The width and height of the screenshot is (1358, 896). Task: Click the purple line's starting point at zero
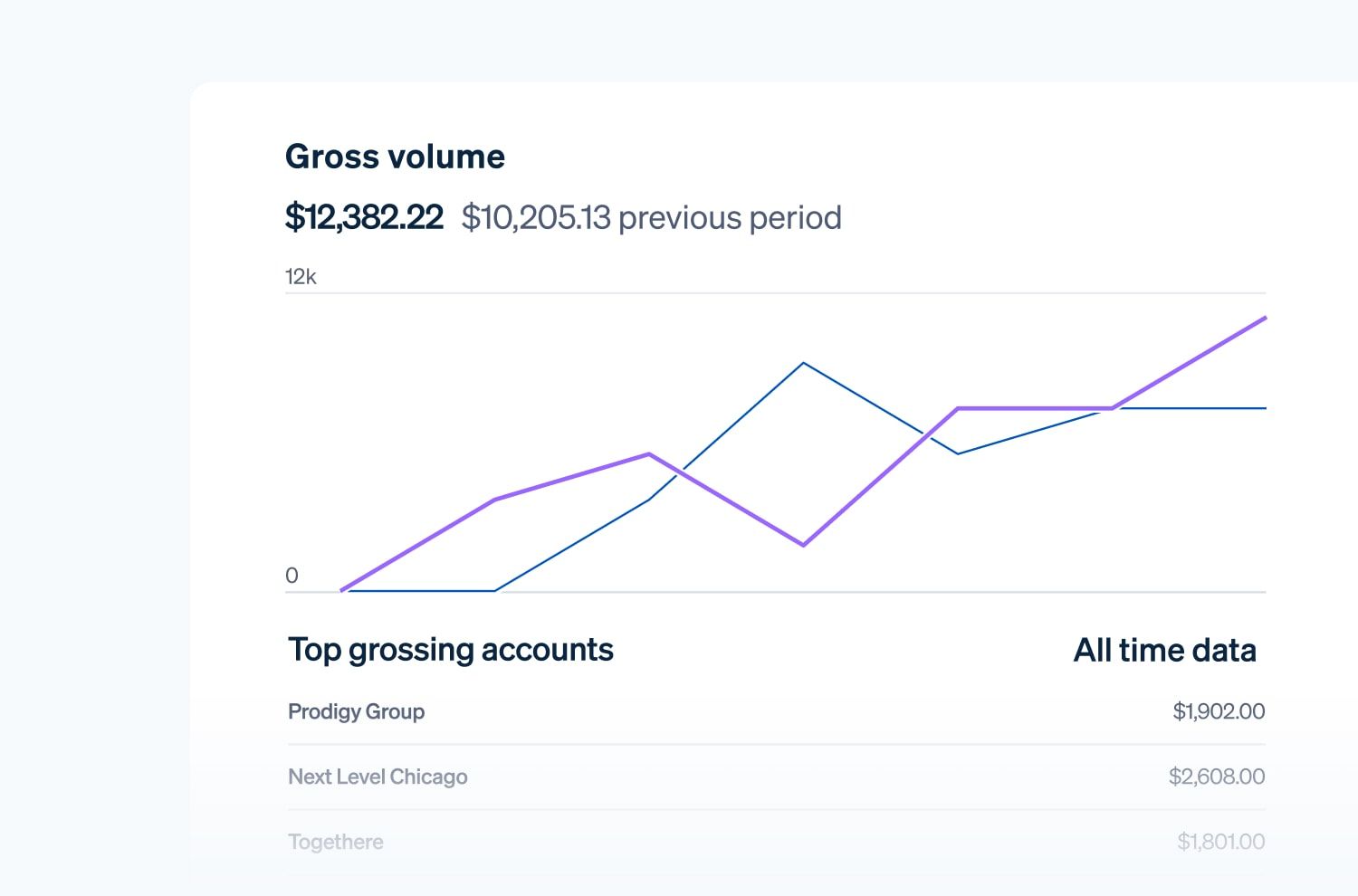pos(342,590)
